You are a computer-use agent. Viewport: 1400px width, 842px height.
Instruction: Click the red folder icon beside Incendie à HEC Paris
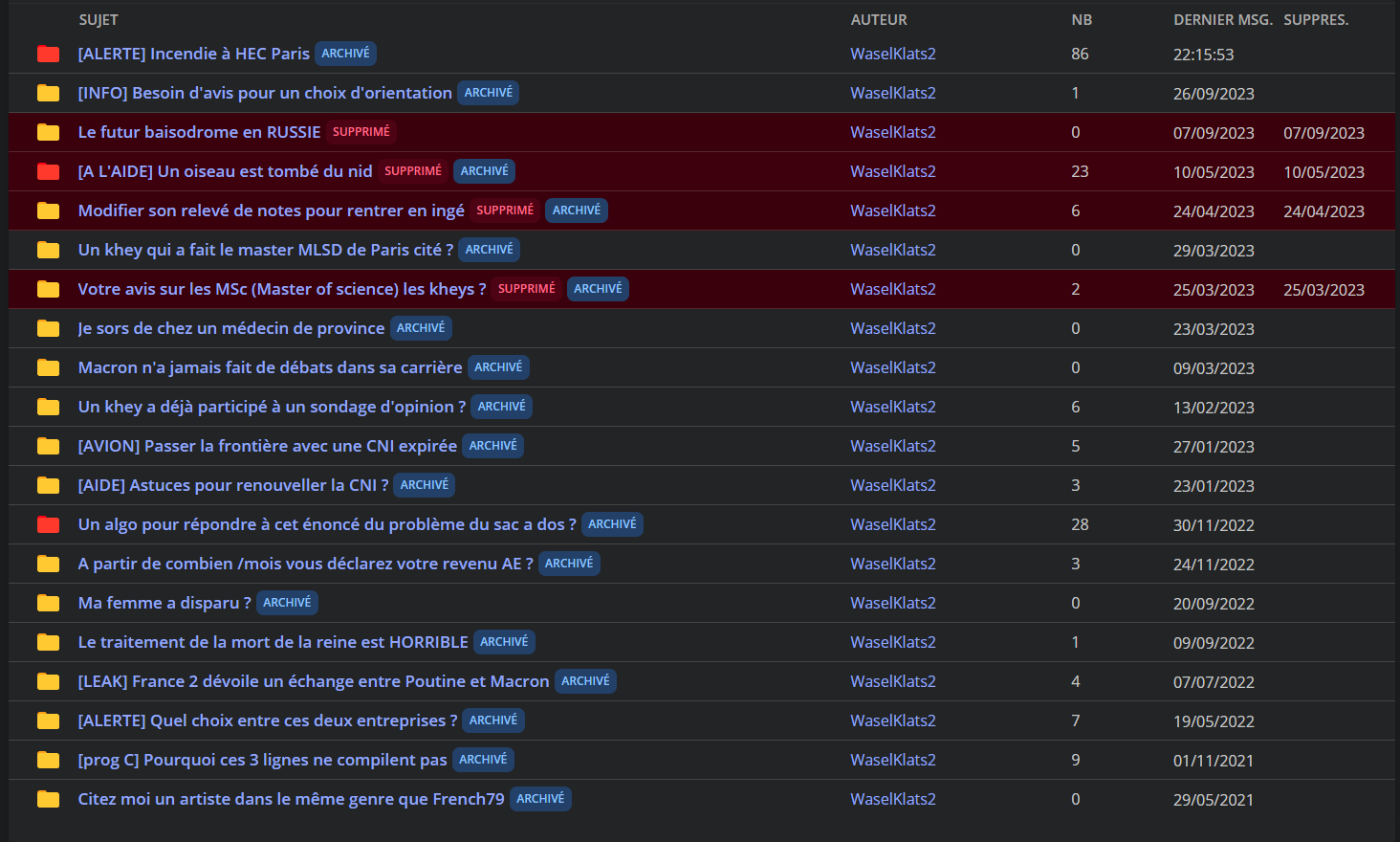point(48,55)
